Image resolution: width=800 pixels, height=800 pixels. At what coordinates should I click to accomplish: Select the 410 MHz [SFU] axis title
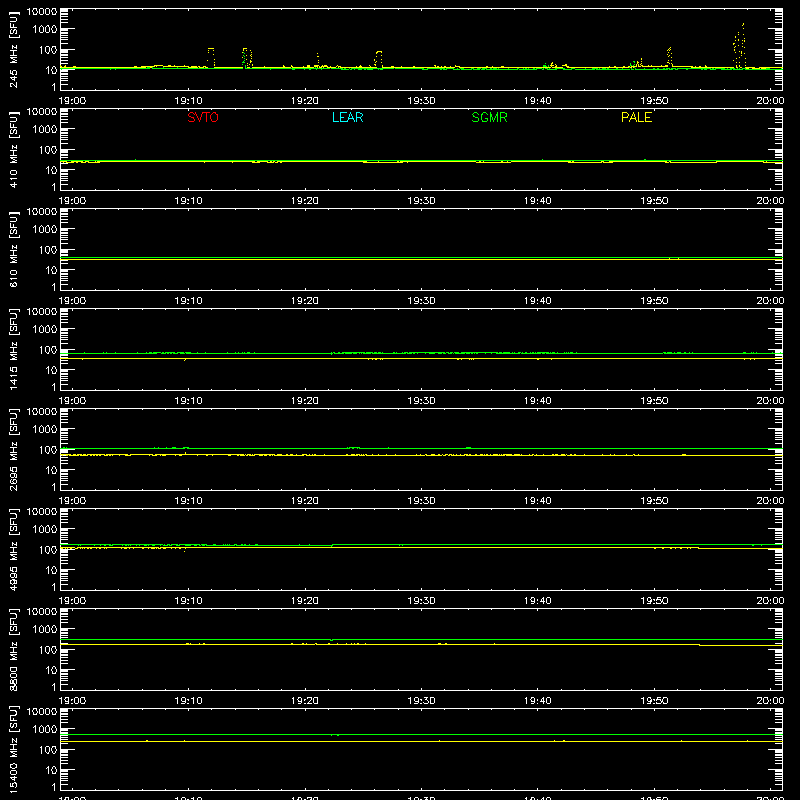pos(13,149)
